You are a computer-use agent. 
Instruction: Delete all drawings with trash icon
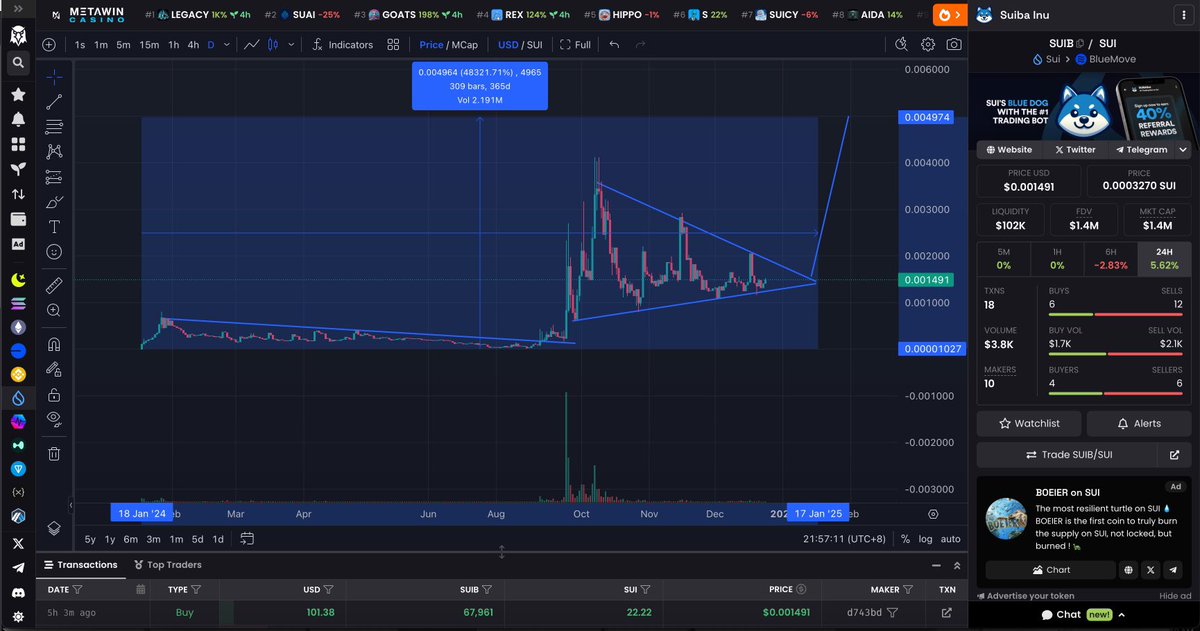coord(54,453)
